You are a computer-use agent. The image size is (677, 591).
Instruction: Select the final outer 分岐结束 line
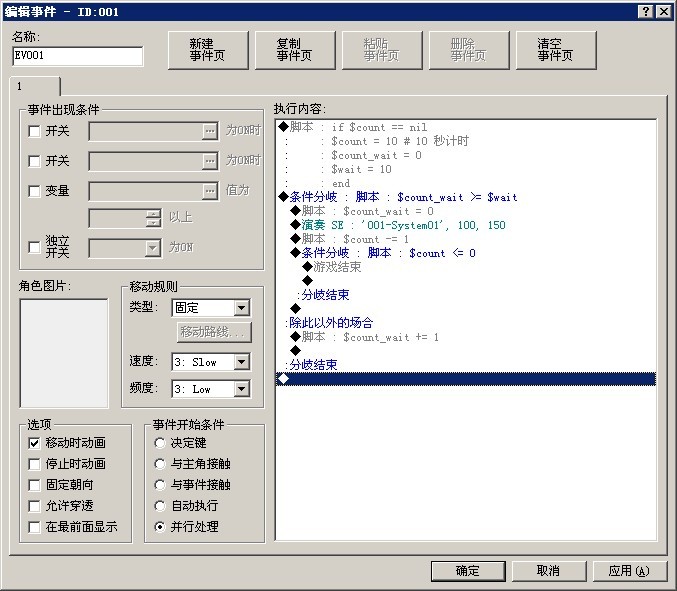tap(466, 365)
